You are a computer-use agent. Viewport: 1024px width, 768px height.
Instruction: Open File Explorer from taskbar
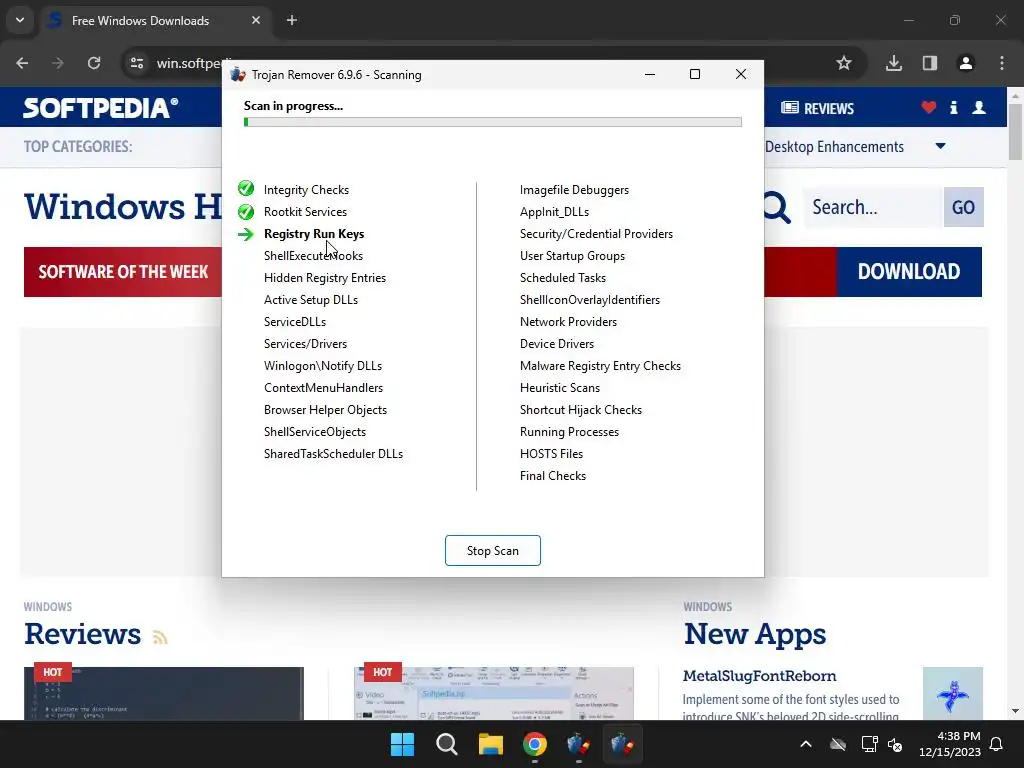tap(490, 744)
